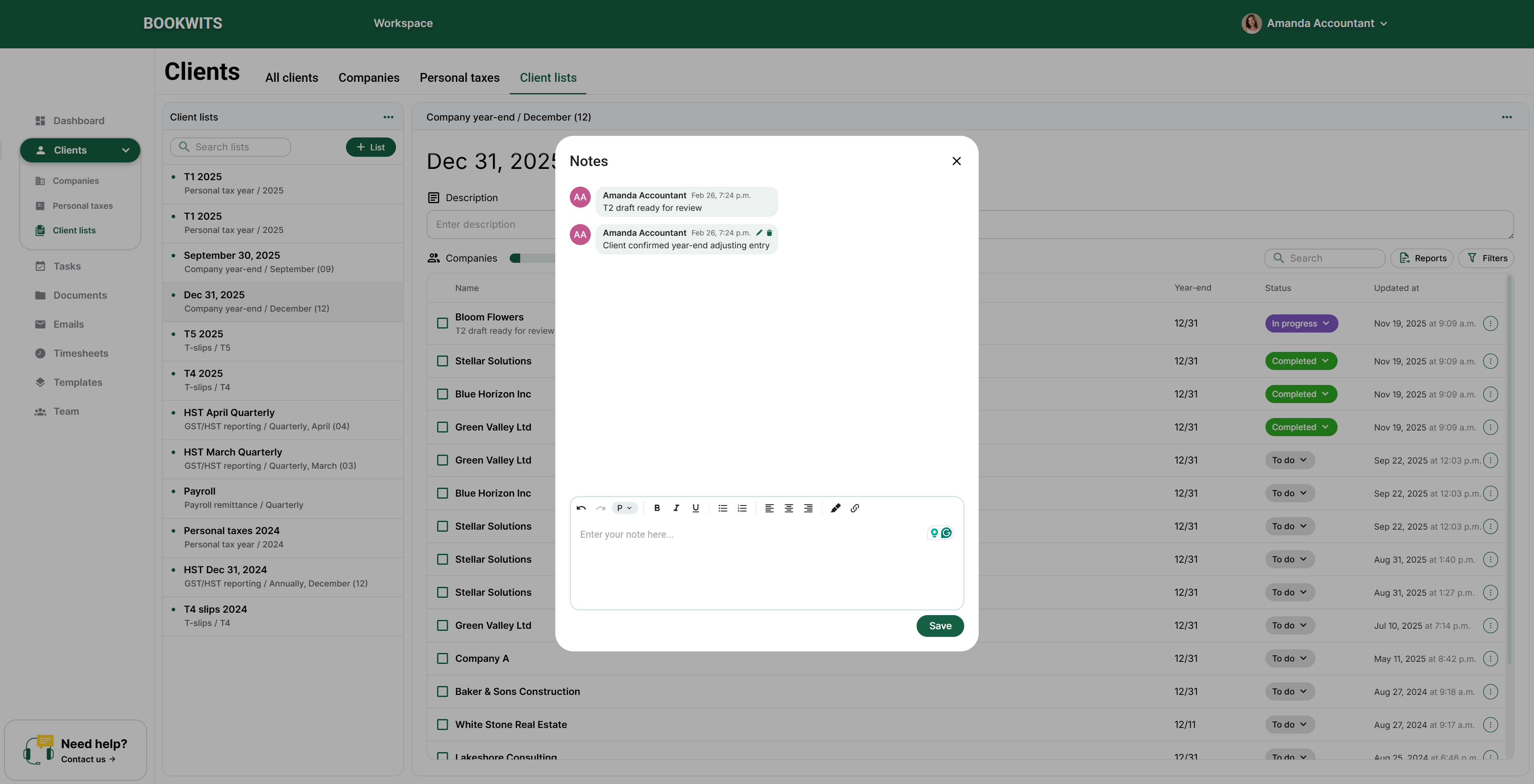Toggle italic in note editor
The height and width of the screenshot is (784, 1534).
click(x=676, y=508)
